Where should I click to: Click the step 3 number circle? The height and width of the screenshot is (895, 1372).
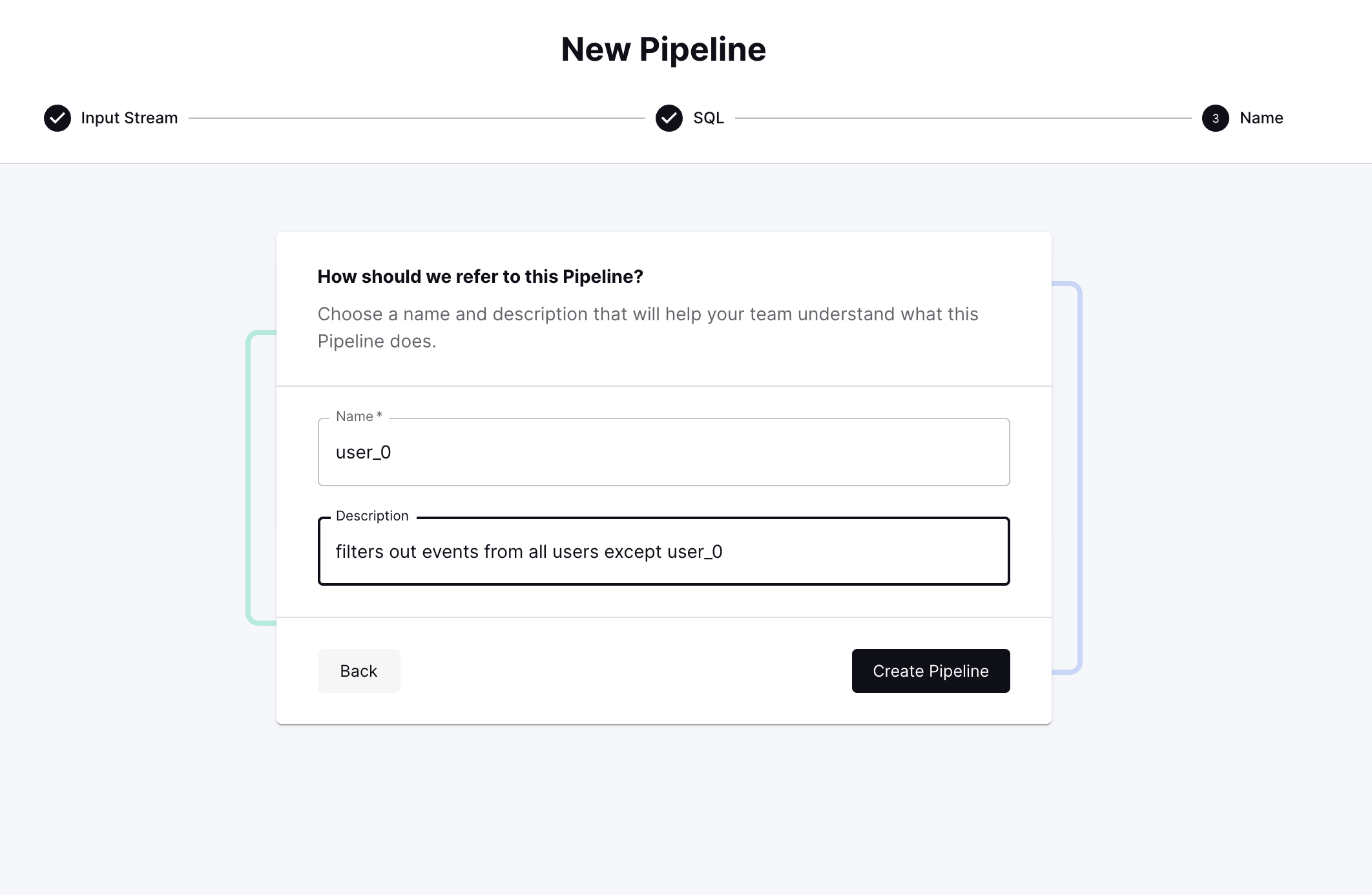pos(1215,118)
